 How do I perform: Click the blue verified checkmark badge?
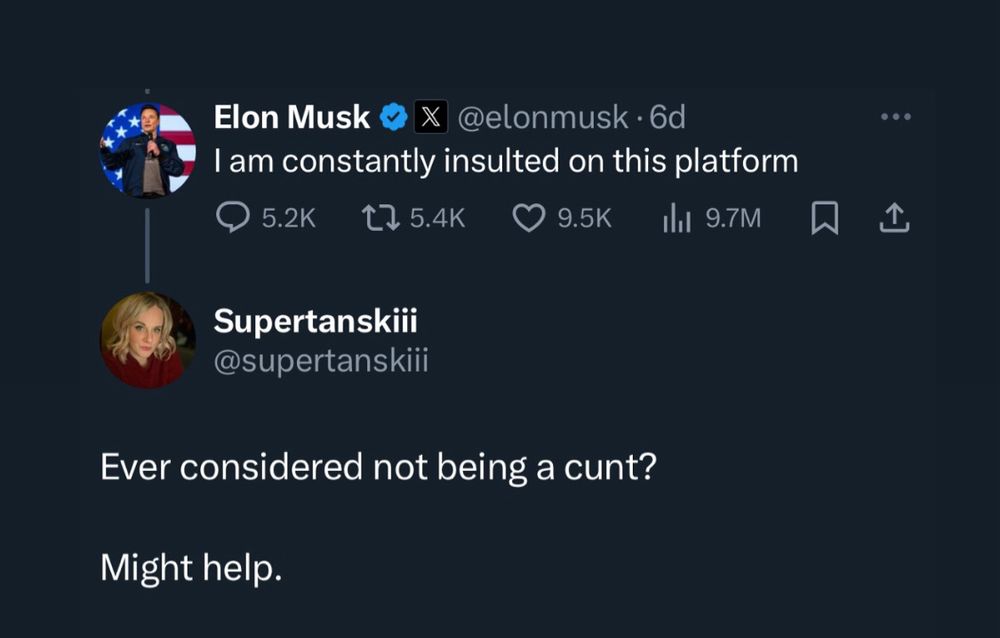[x=394, y=118]
